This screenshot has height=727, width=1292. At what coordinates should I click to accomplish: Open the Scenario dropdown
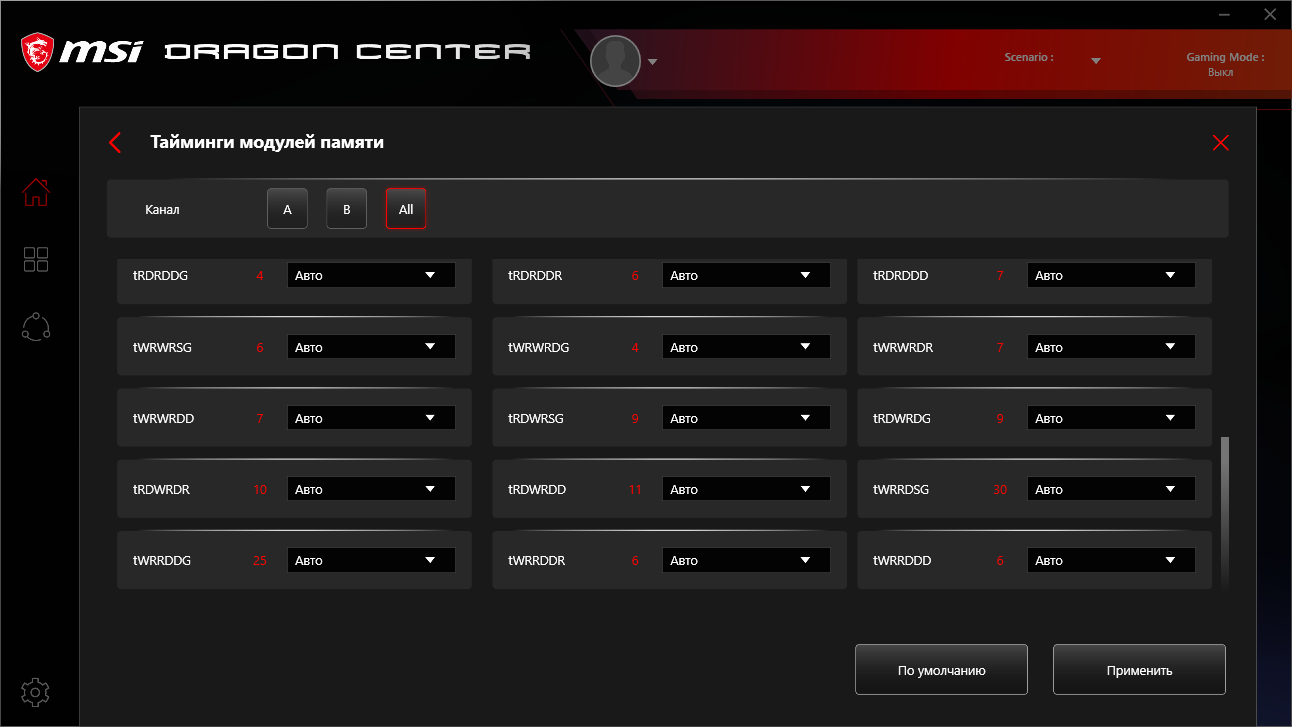coord(1096,61)
